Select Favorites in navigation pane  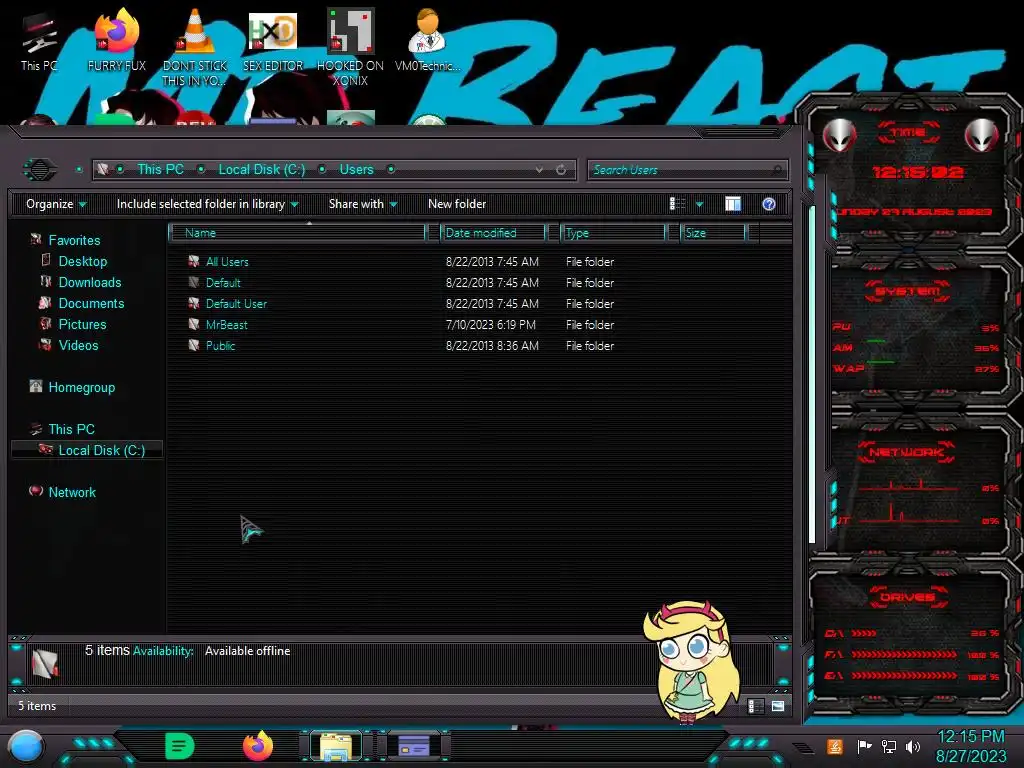pos(74,240)
